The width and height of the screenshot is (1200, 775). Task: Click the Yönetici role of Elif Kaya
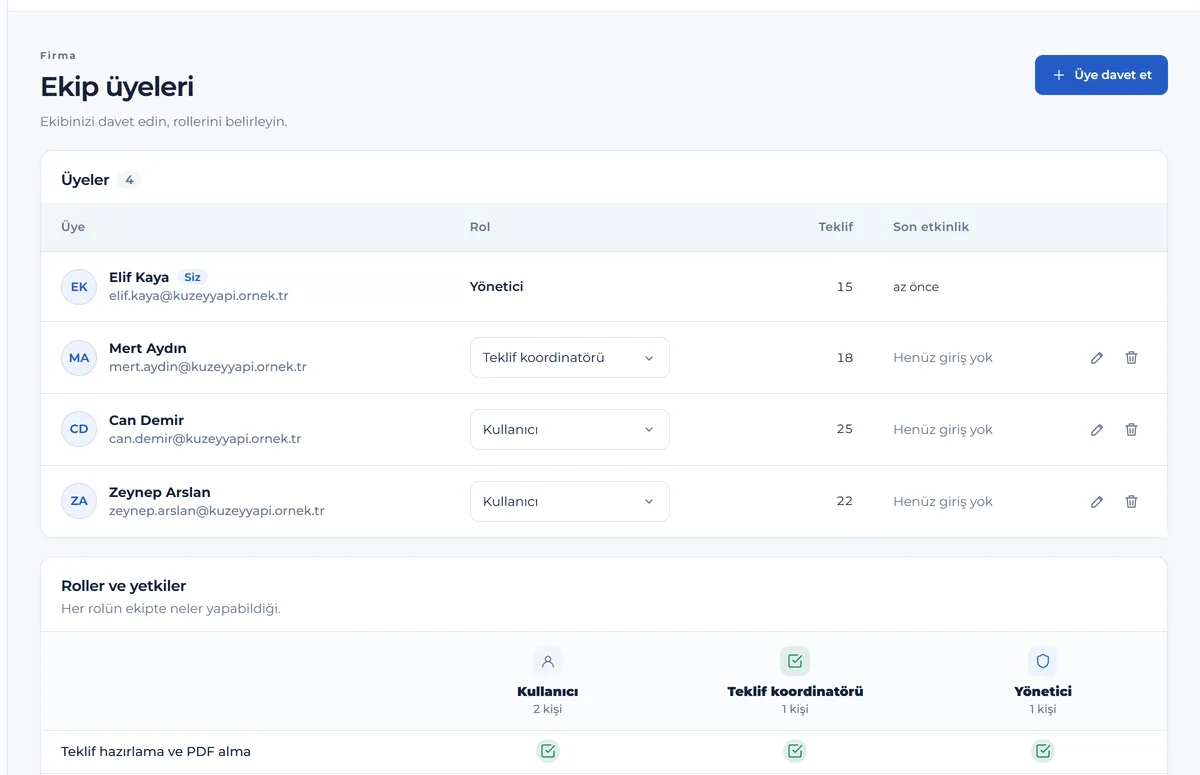click(497, 287)
